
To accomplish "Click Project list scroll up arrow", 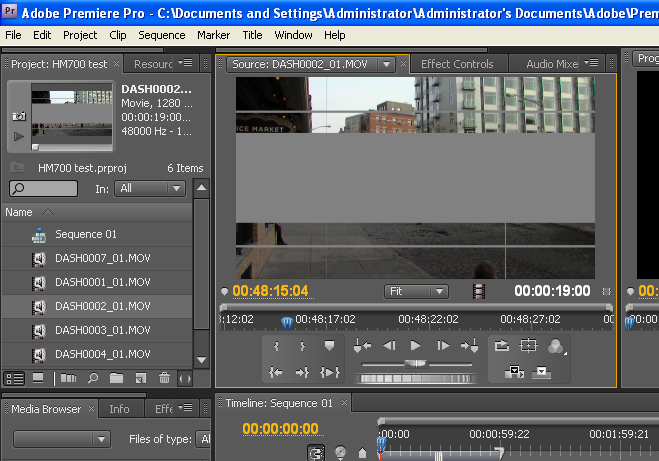I will pos(202,188).
